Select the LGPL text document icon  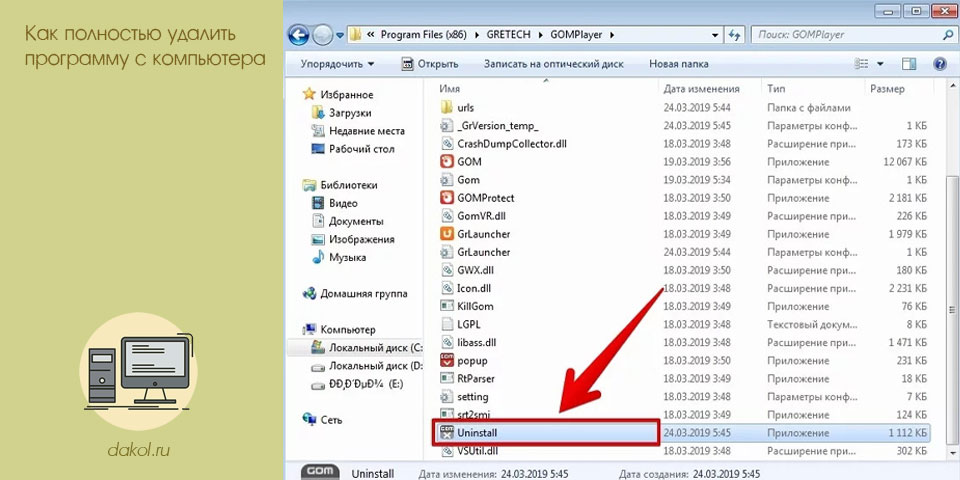(447, 324)
